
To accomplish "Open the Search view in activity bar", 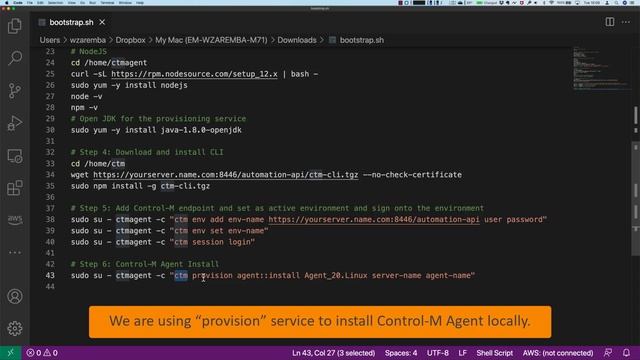I will click(15, 58).
